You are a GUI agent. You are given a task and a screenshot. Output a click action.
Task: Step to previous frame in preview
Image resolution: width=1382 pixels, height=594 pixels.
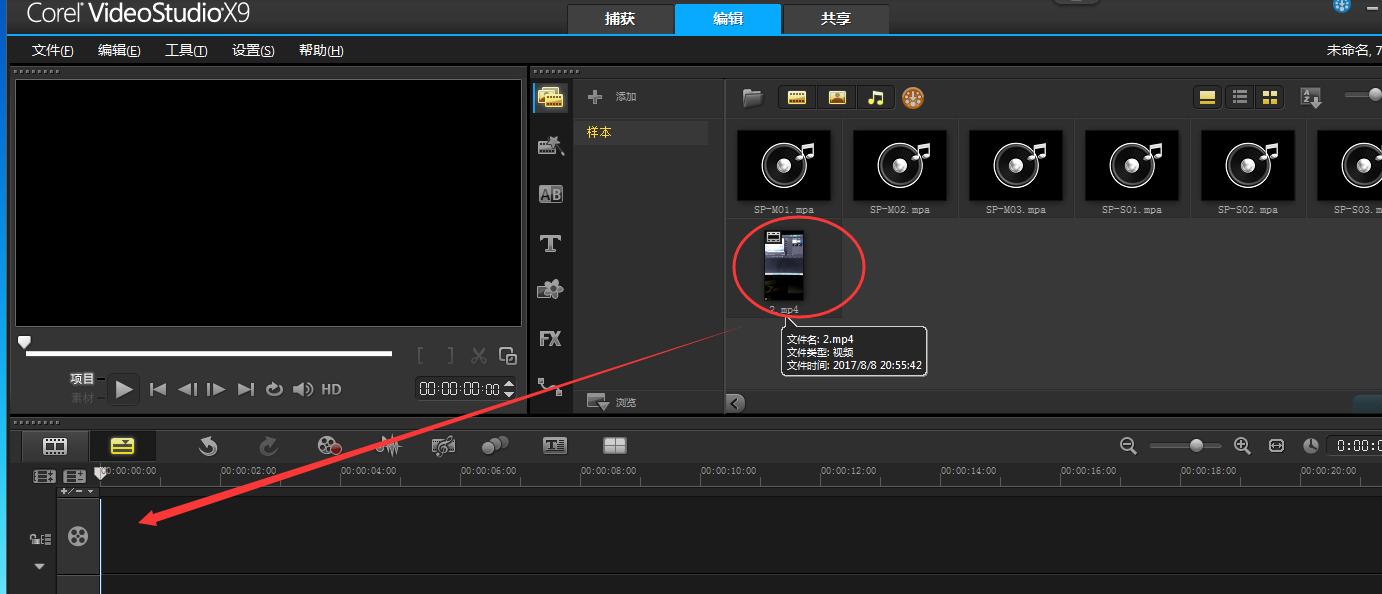187,389
